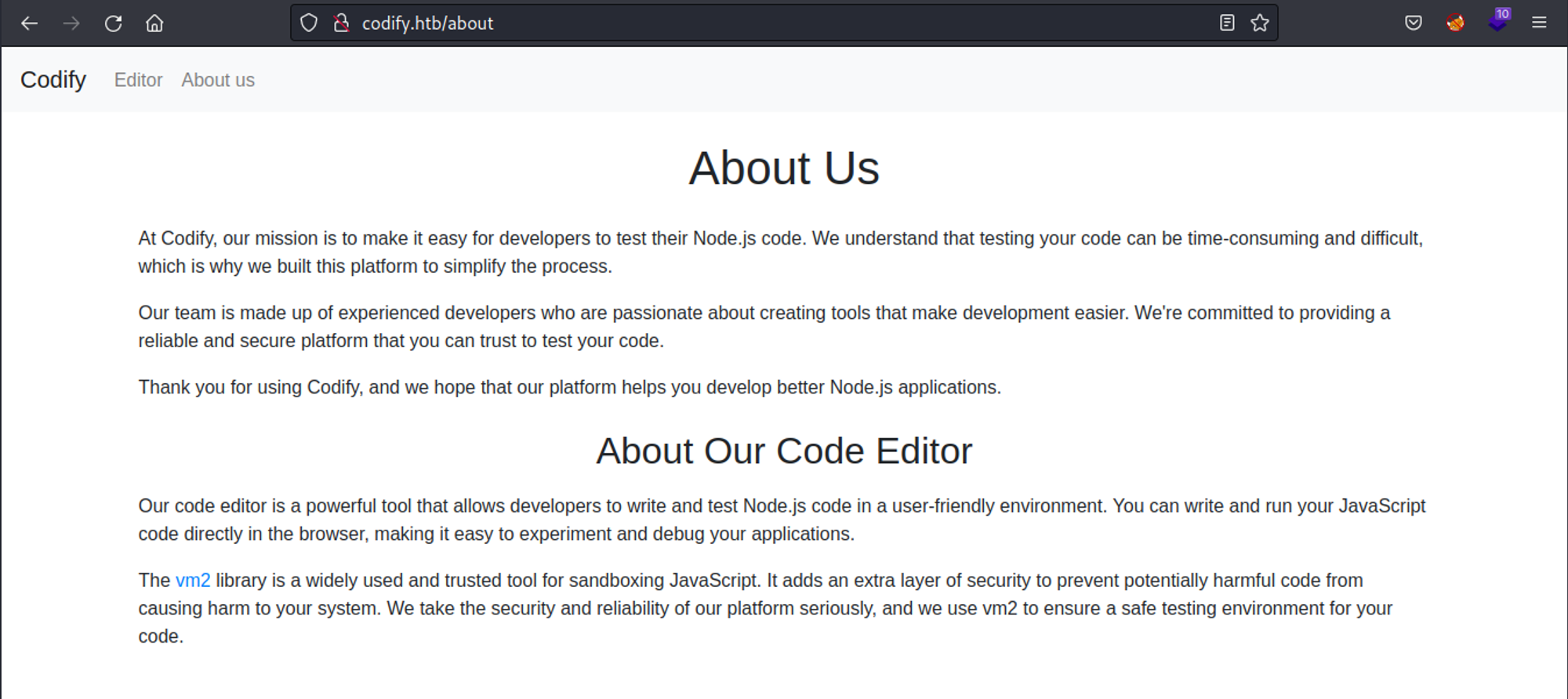This screenshot has height=699, width=1568.
Task: Open the Firefox hamburger application menu
Action: click(x=1539, y=24)
